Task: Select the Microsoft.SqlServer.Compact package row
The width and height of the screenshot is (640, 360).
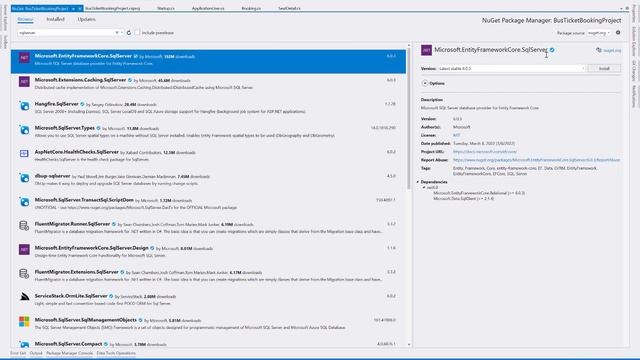Action: pyautogui.click(x=208, y=344)
